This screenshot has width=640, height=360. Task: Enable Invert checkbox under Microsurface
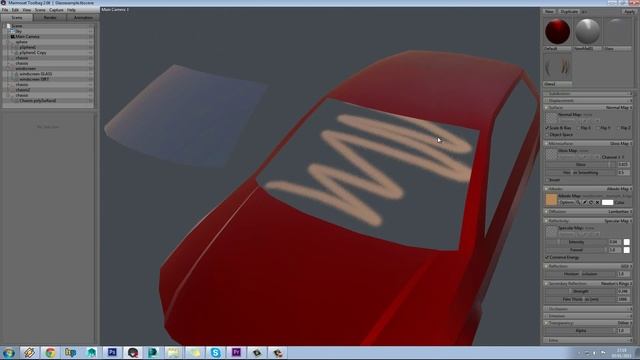tap(547, 180)
